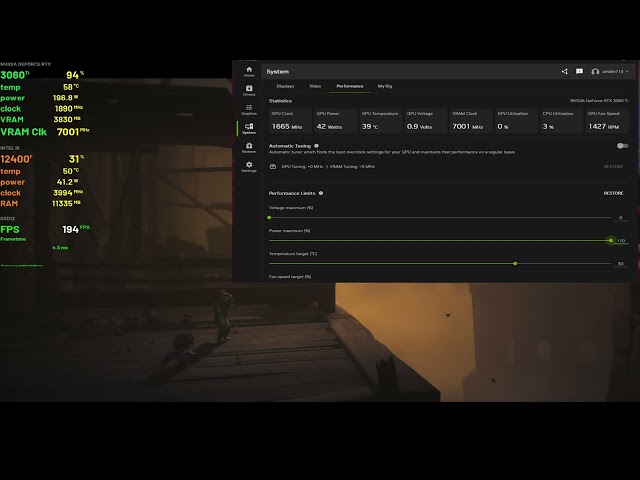Image resolution: width=640 pixels, height=480 pixels.
Task: Click the share icon in the header
Action: point(564,71)
